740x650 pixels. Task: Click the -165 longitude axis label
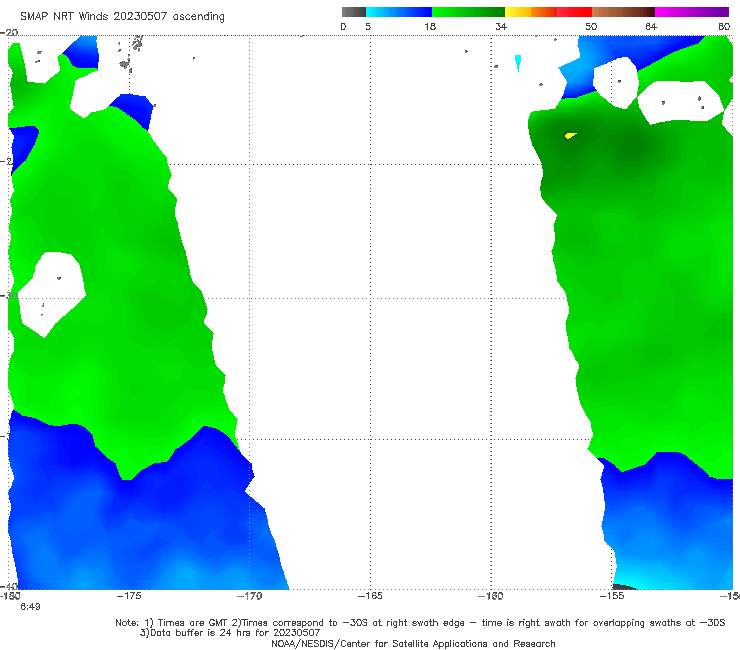(x=370, y=596)
